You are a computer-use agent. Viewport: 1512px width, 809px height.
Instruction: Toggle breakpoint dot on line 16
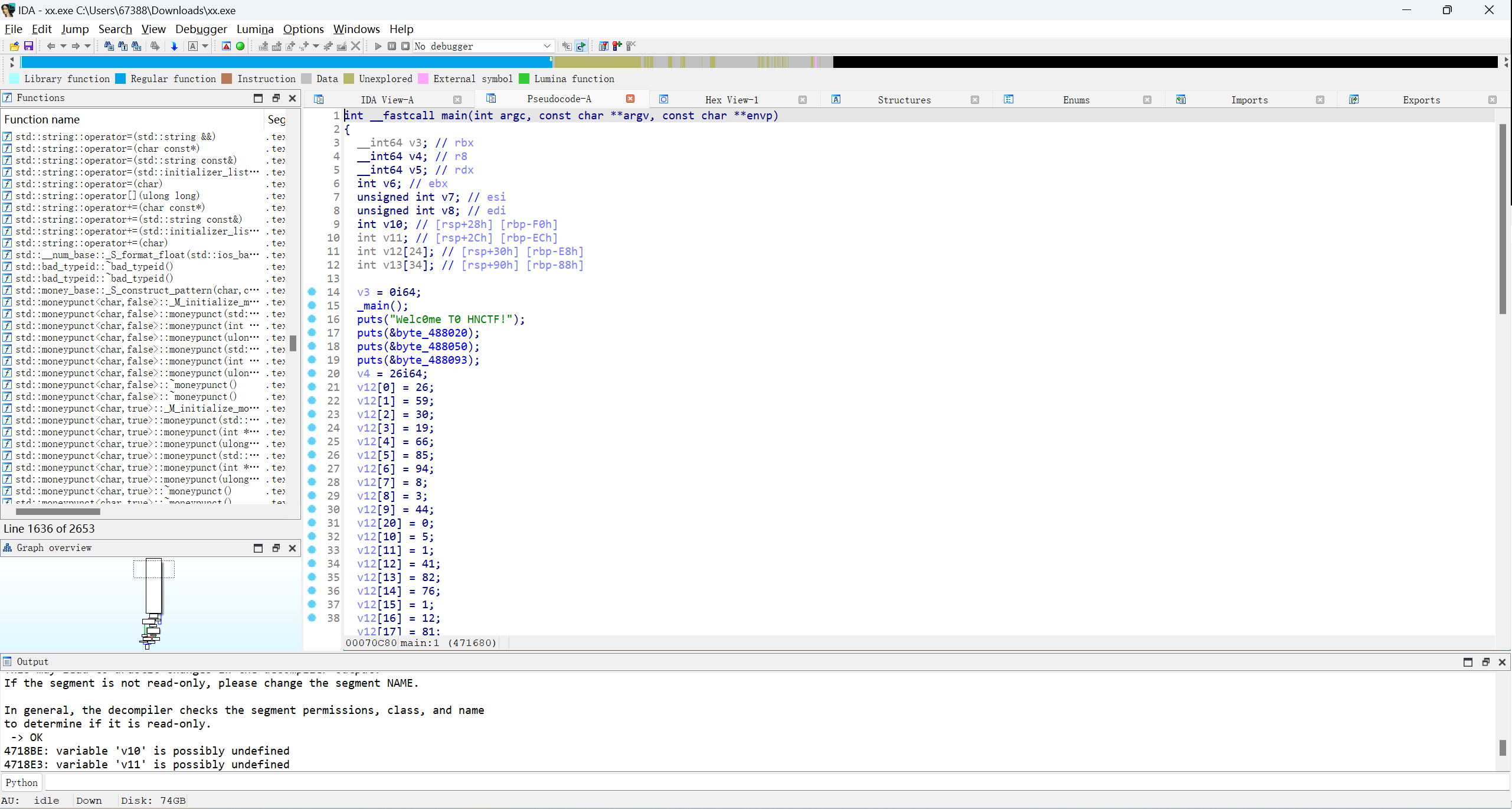point(312,319)
